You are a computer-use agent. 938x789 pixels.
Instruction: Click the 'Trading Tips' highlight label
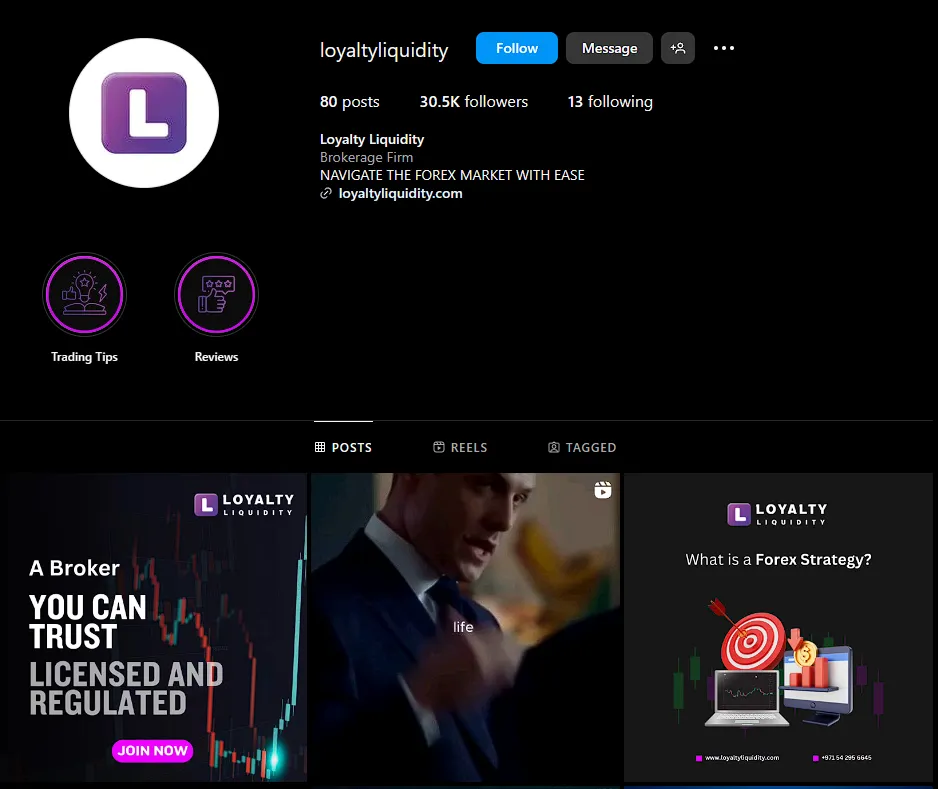tap(84, 357)
